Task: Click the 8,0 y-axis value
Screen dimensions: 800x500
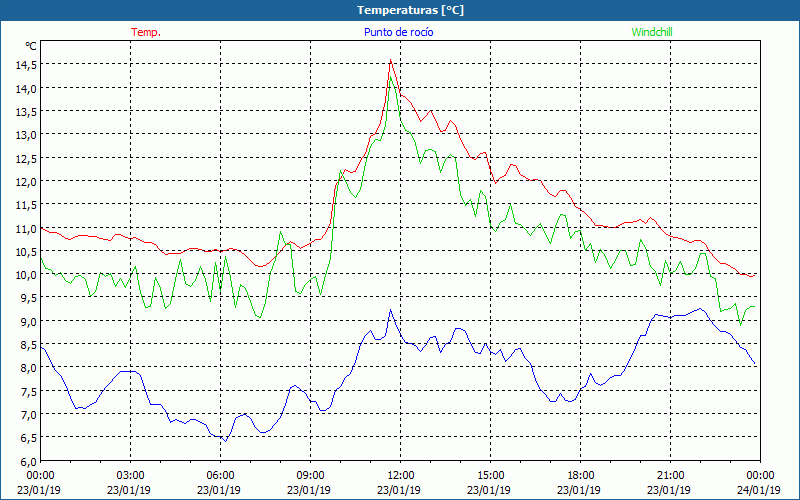Action: point(29,367)
